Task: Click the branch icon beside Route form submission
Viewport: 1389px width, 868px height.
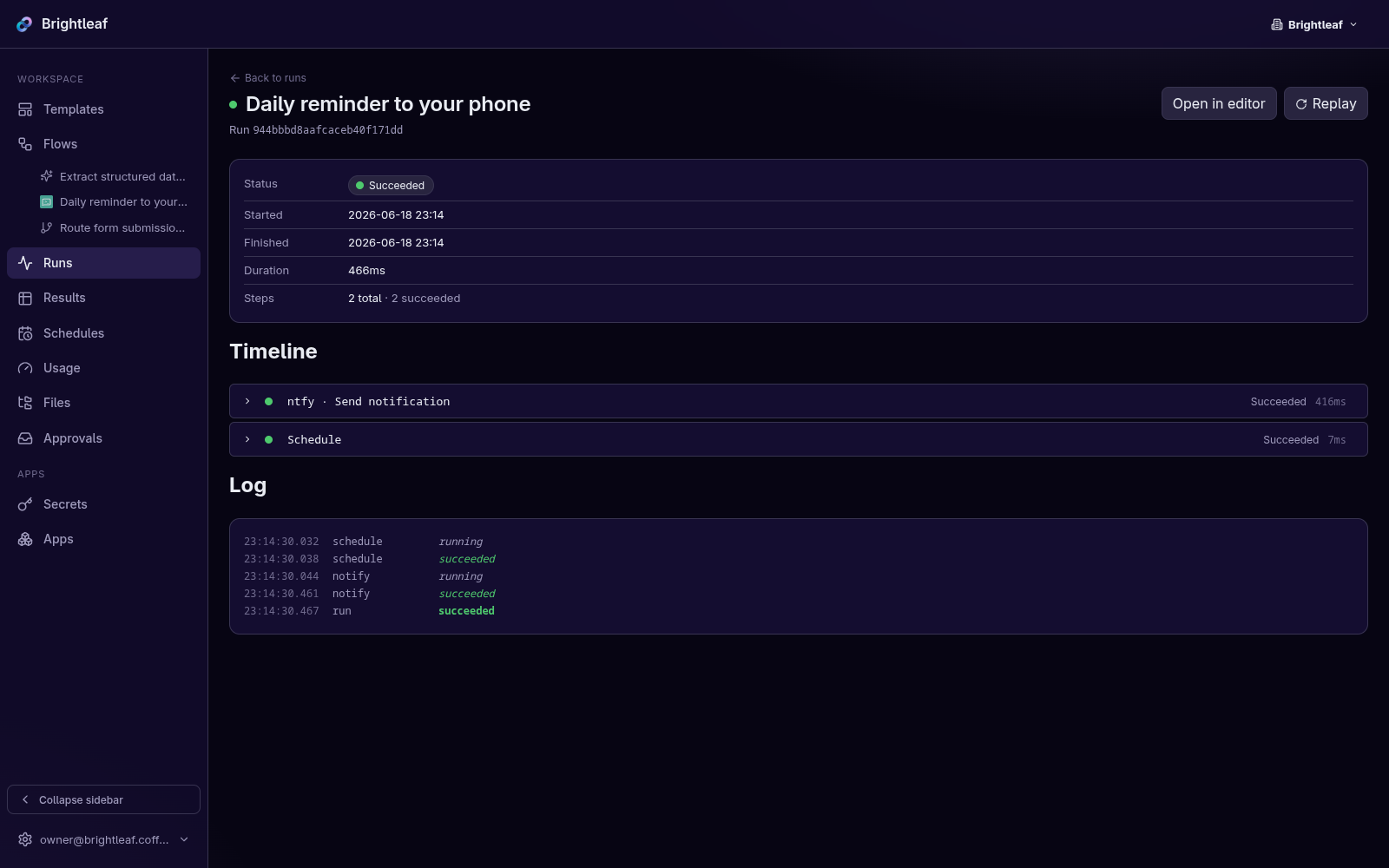Action: [x=47, y=227]
